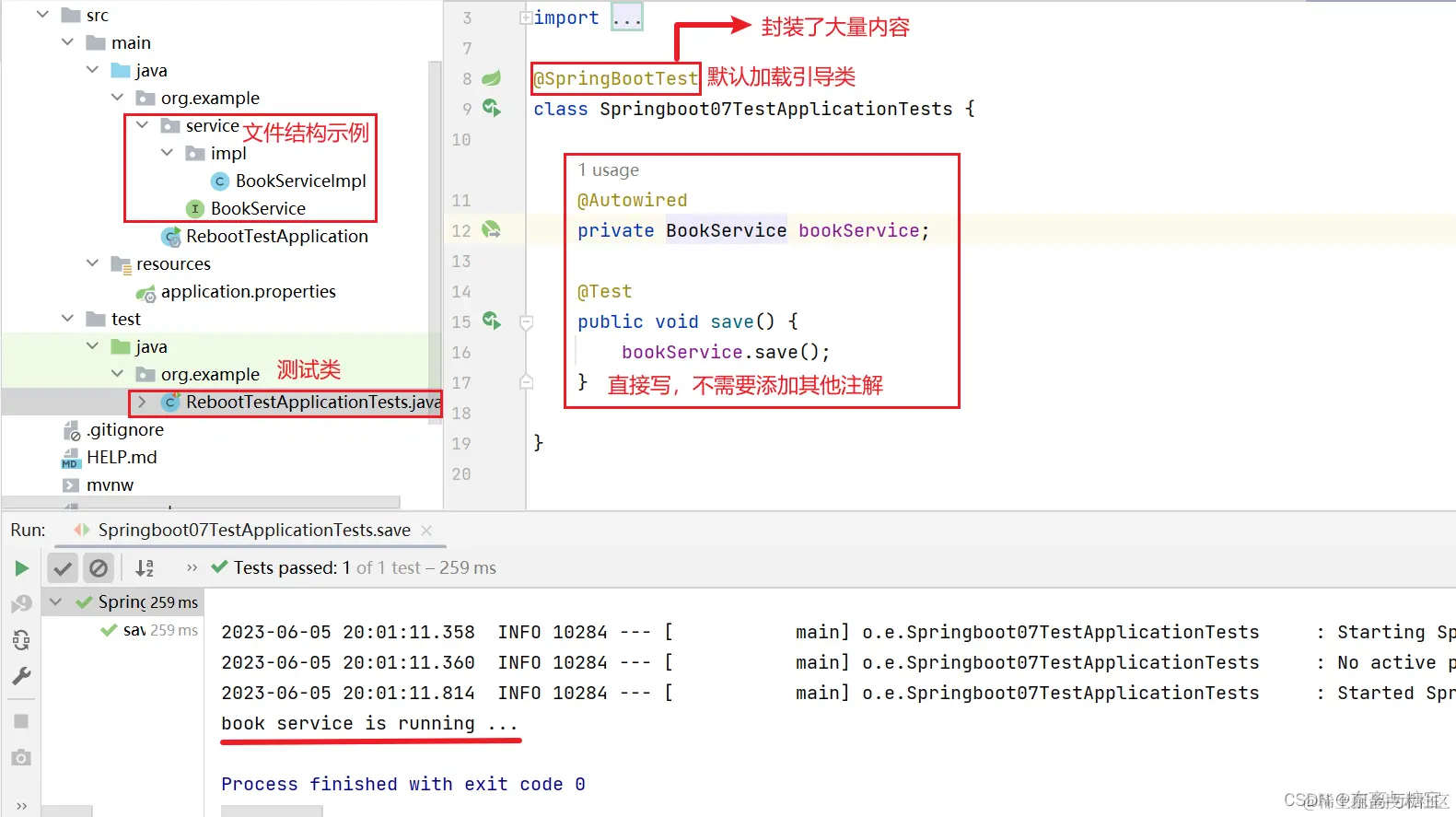The height and width of the screenshot is (817, 1456).
Task: Open HELP.md file
Action: point(122,457)
